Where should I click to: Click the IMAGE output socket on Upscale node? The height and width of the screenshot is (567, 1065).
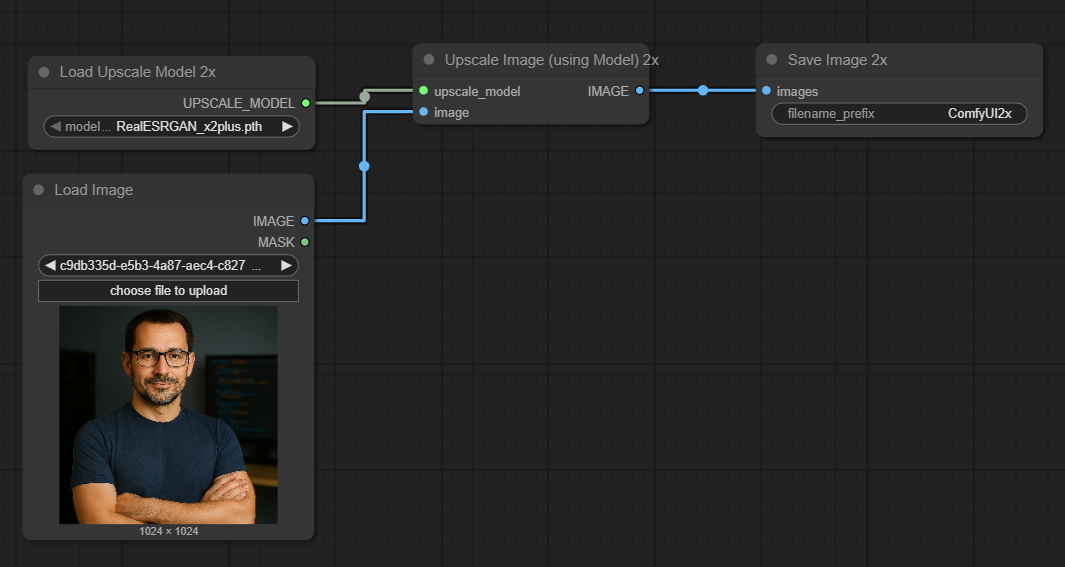(x=640, y=91)
